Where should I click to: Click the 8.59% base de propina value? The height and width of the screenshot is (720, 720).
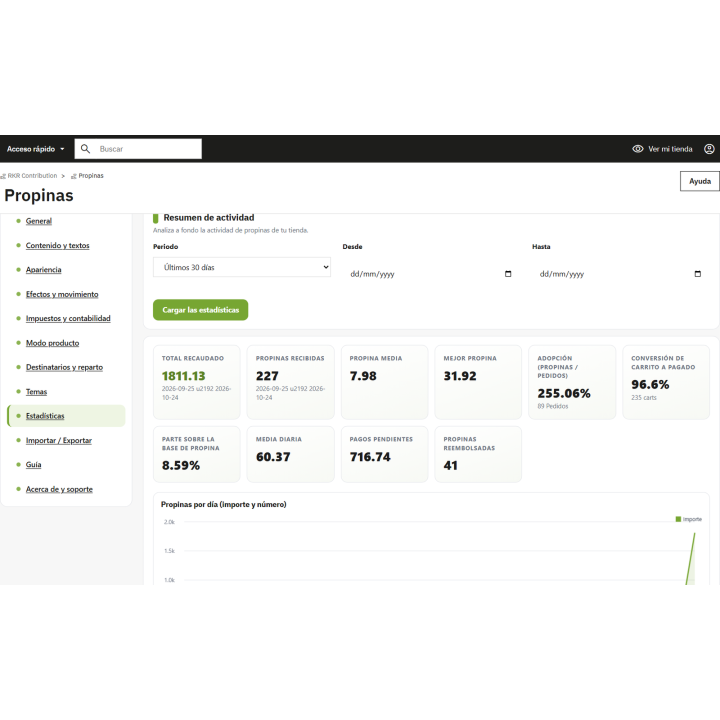(x=180, y=466)
